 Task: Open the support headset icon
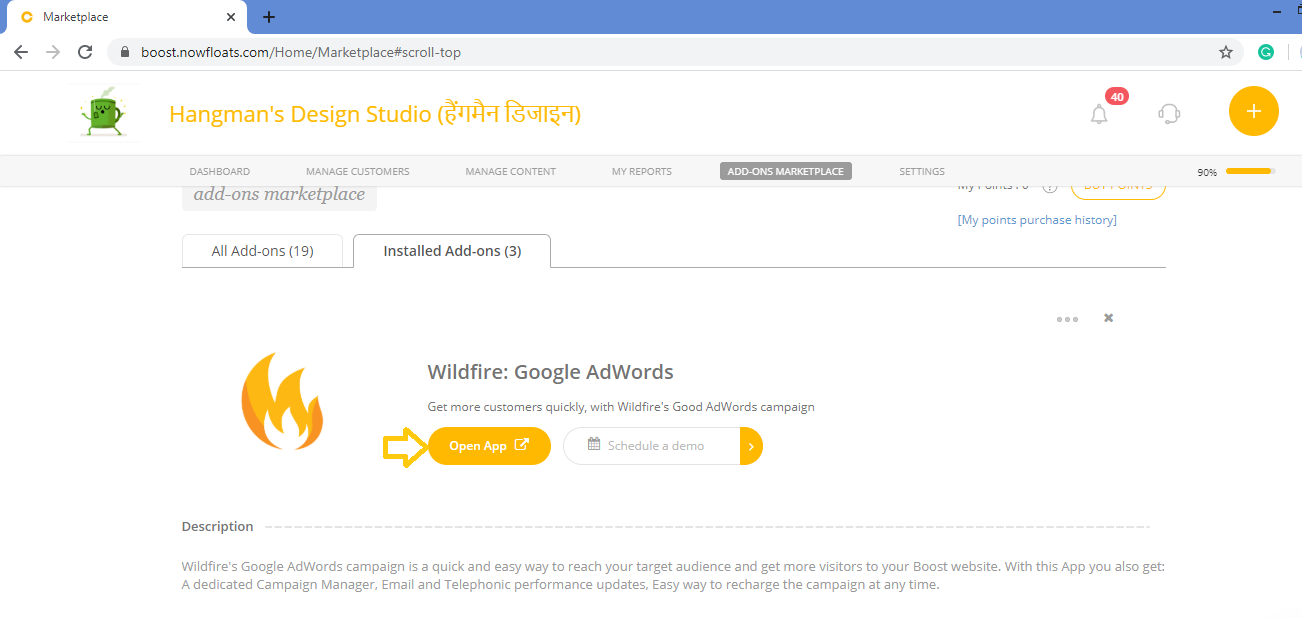pos(1169,113)
